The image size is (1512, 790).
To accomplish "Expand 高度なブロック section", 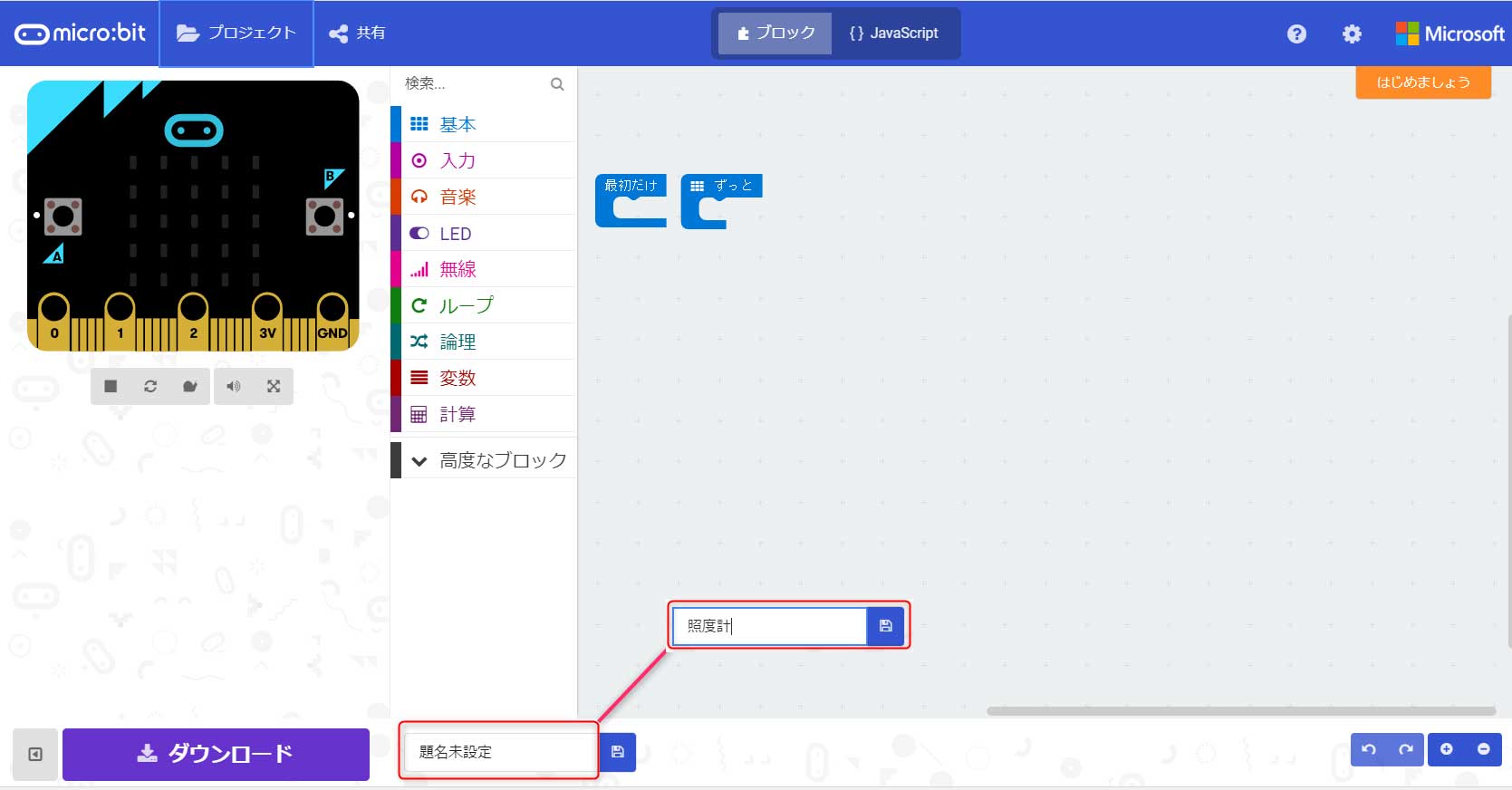I will coord(484,460).
